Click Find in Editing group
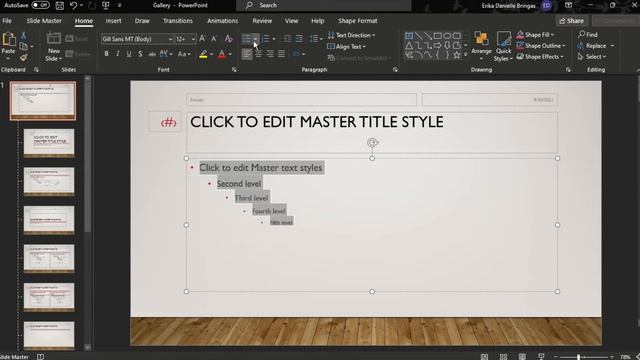The image size is (640, 360). 588,35
